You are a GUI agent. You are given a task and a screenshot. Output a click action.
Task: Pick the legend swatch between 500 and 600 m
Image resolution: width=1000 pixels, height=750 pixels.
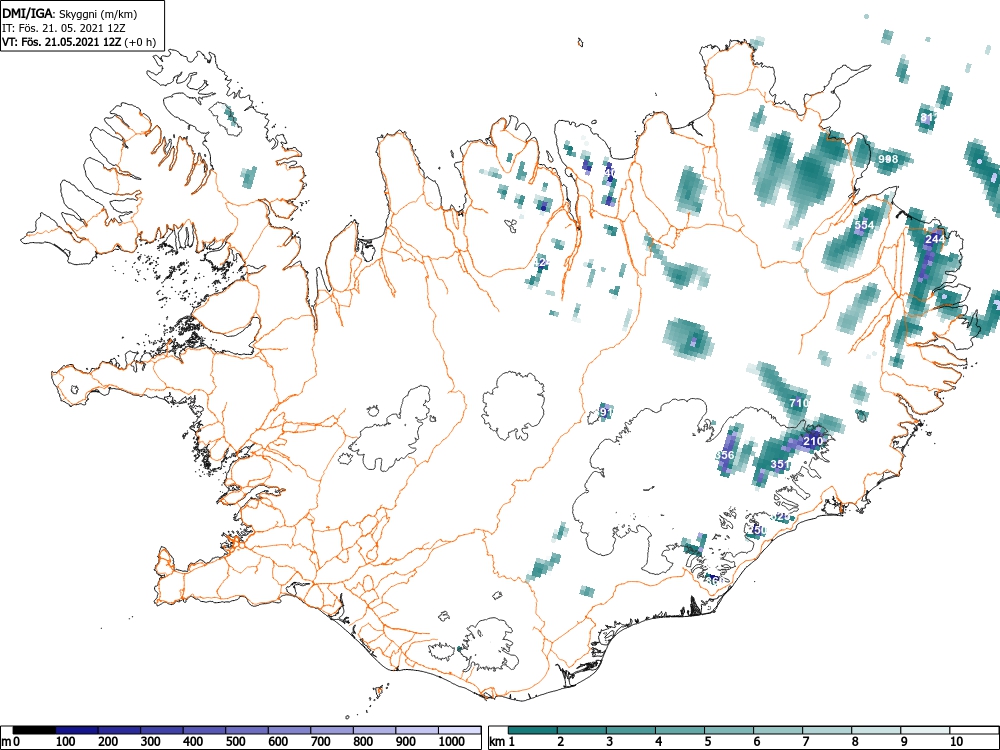247,730
